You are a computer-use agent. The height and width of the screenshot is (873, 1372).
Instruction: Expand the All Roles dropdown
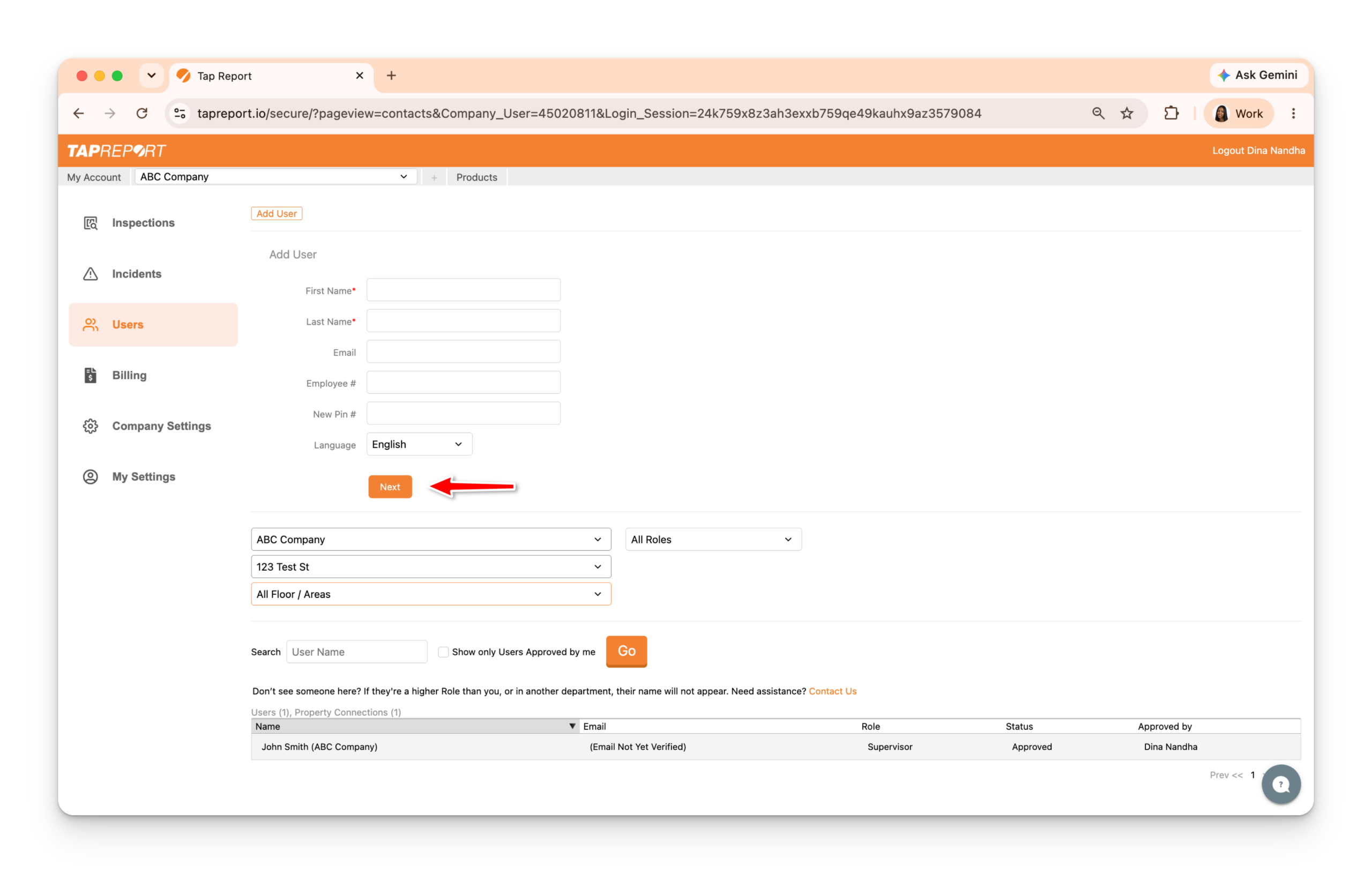coord(713,540)
